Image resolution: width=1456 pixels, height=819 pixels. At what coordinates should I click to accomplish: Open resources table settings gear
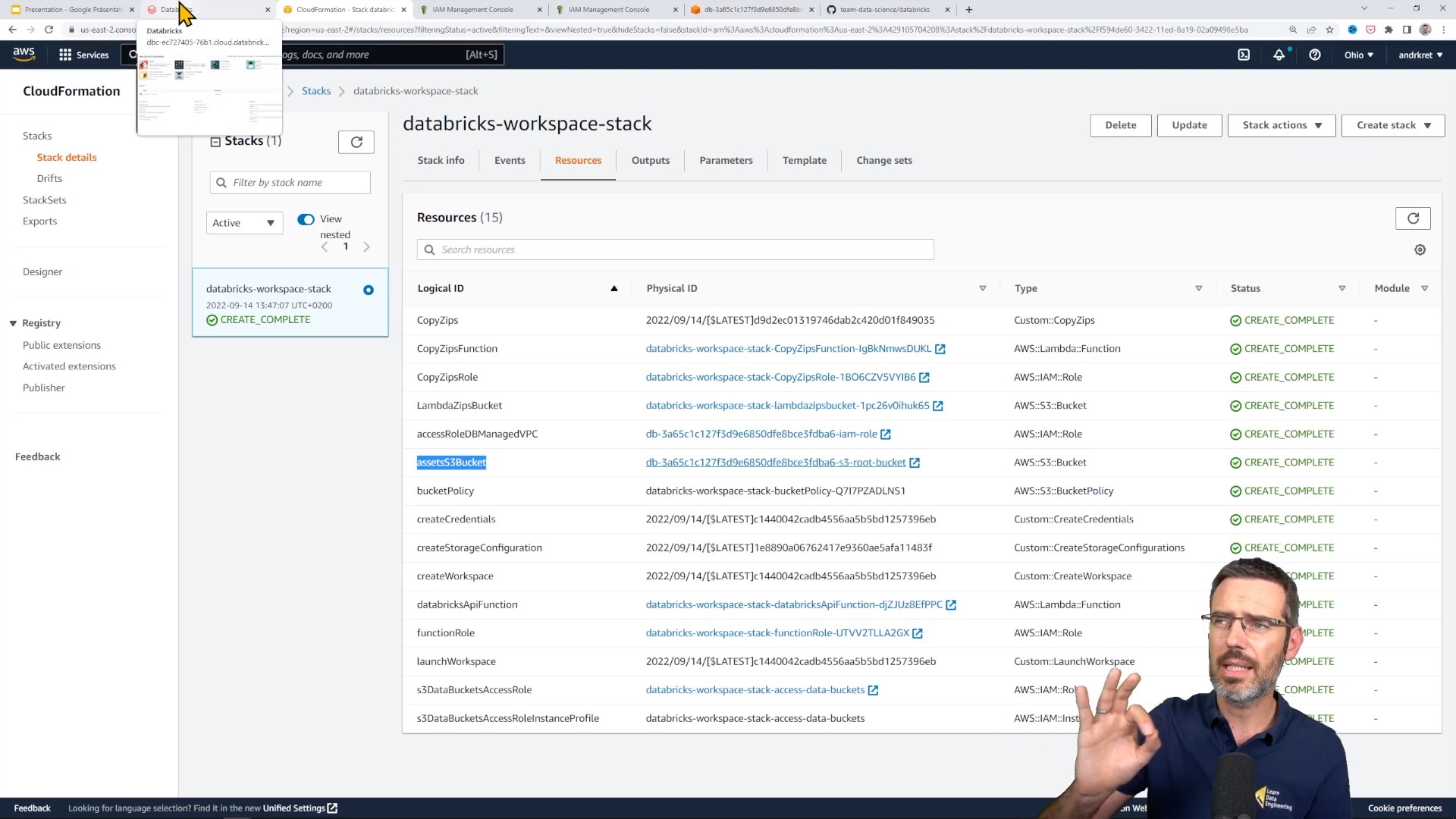[x=1420, y=249]
